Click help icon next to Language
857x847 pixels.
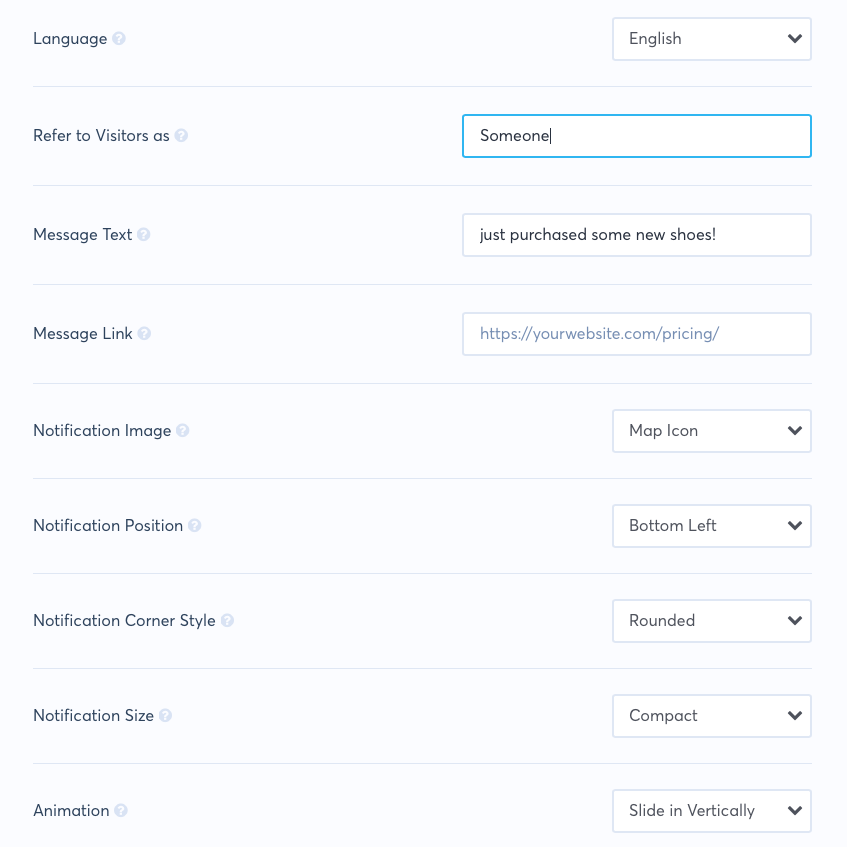click(x=119, y=39)
